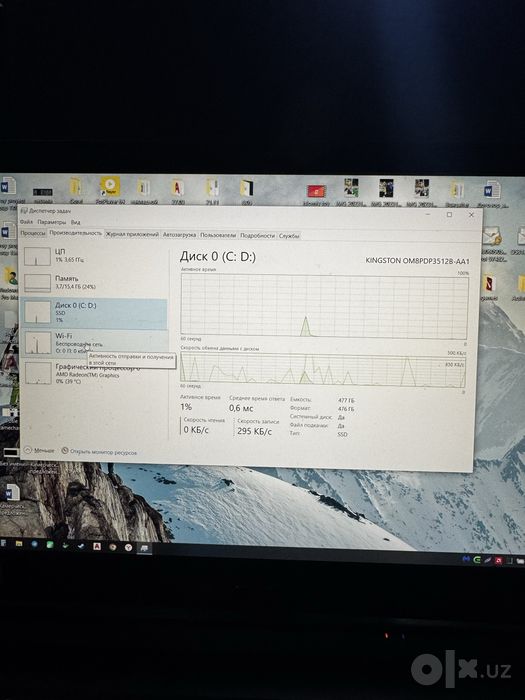The image size is (525, 700).
Task: Open File Explorer from the taskbar
Action: tap(19, 543)
